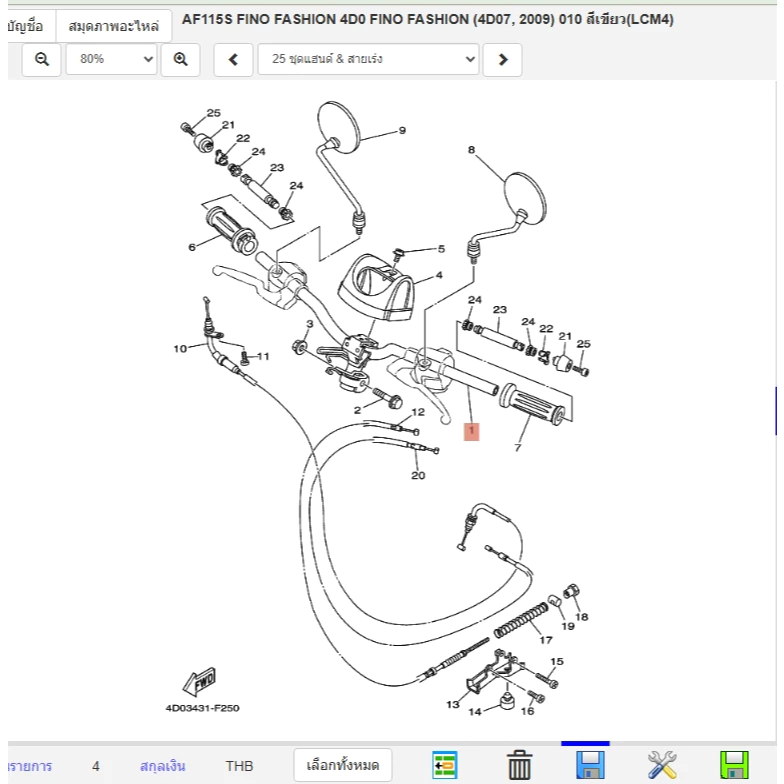Click the FWD direction arrow in diagram
Viewport: 784px width, 784px height.
[x=200, y=682]
